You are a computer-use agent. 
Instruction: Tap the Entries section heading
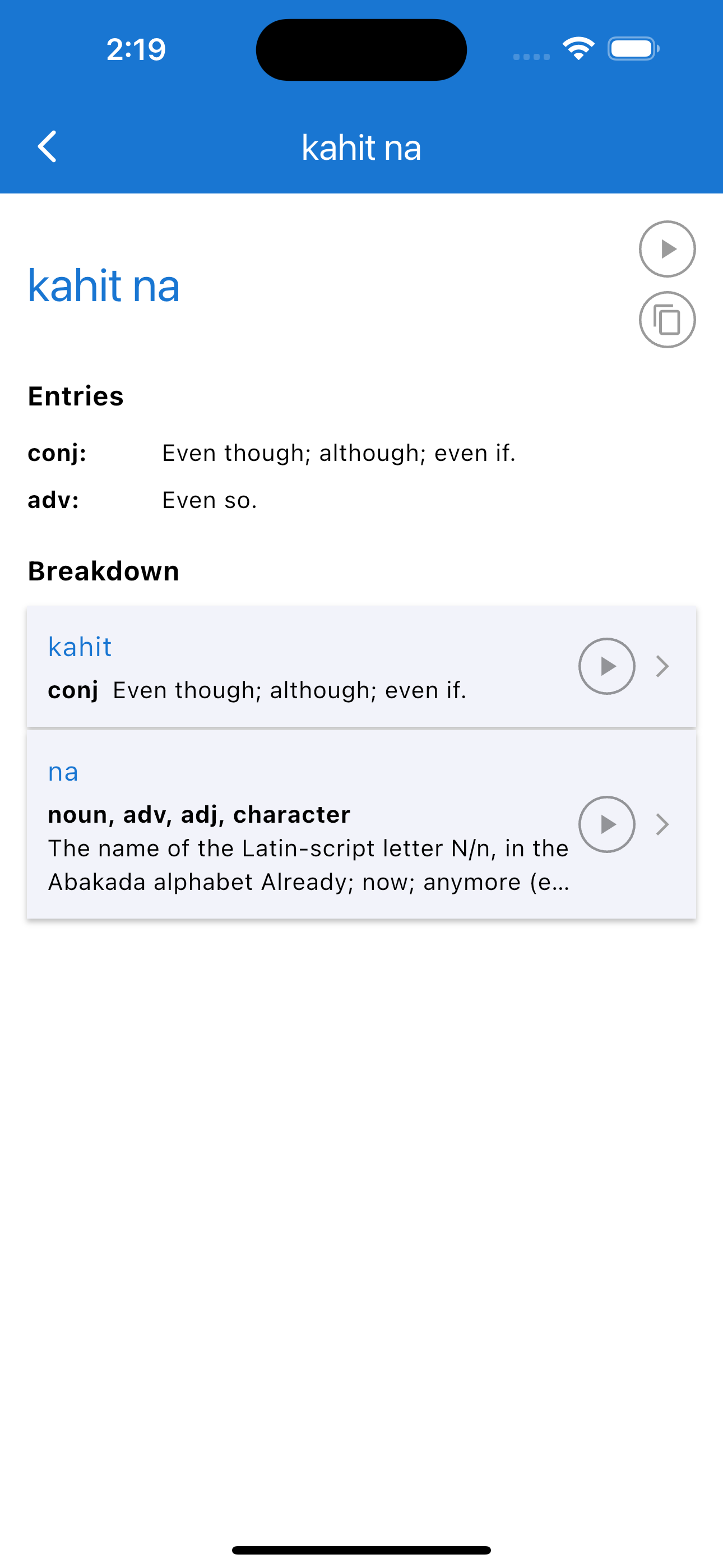76,396
